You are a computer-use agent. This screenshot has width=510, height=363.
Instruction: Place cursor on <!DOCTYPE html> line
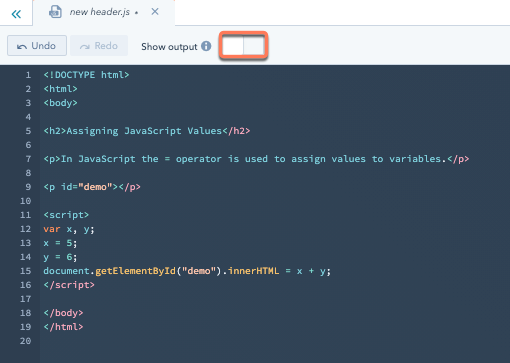pyautogui.click(x=86, y=75)
